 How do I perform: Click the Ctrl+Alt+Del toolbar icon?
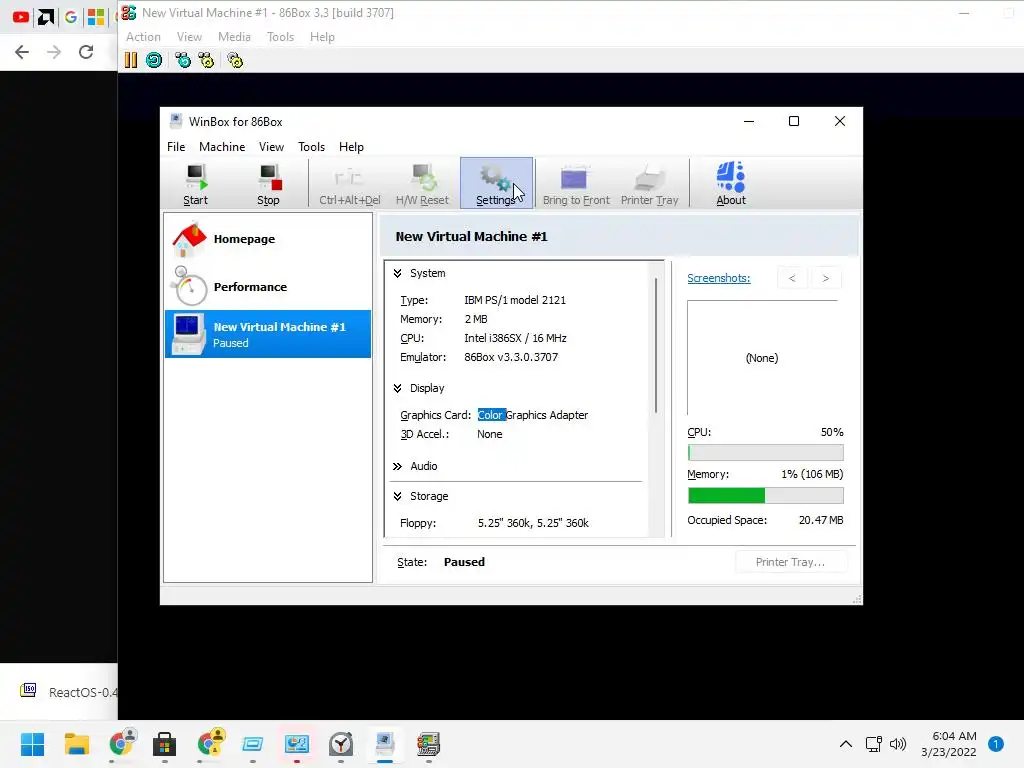(349, 184)
